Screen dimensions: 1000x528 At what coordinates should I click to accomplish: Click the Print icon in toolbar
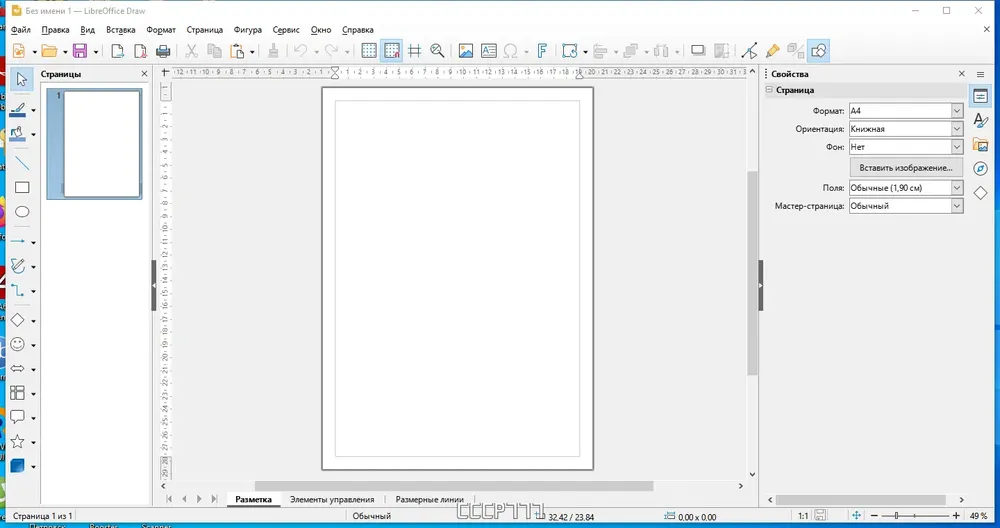[163, 51]
